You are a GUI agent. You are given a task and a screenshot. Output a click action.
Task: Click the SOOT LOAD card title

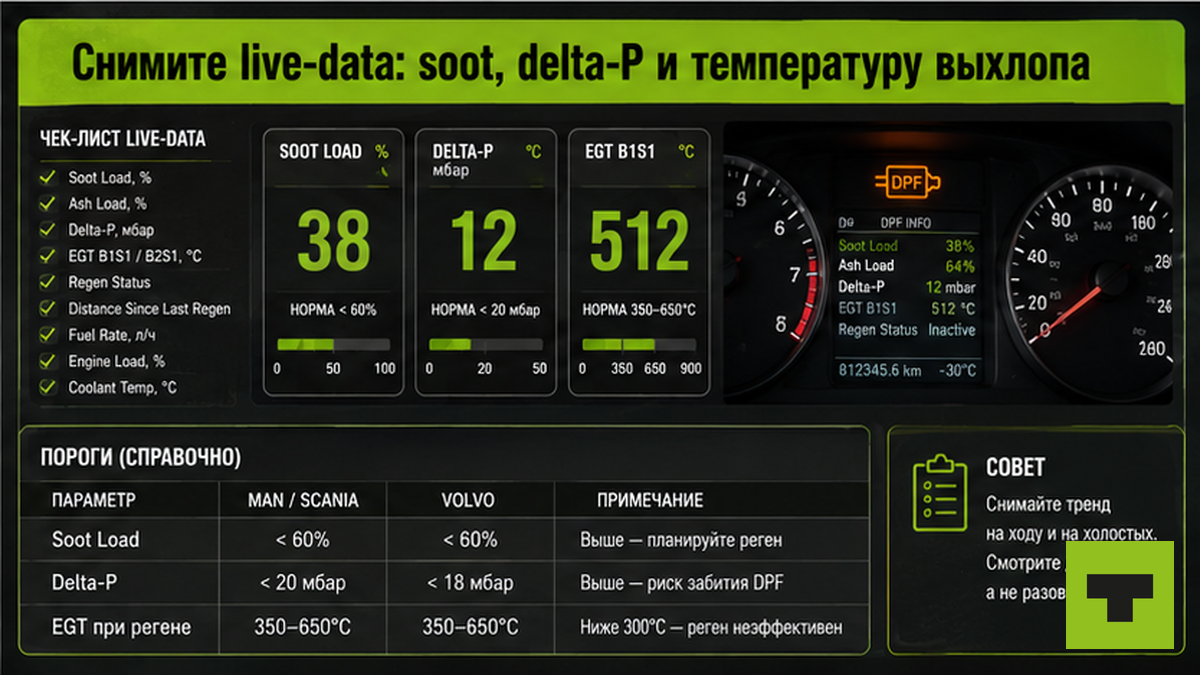click(x=320, y=152)
